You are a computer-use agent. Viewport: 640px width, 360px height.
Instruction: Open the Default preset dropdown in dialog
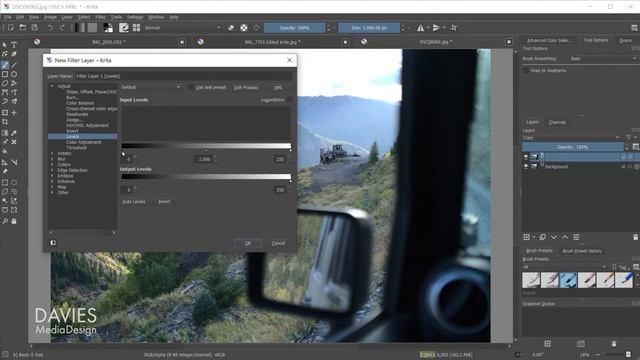point(151,87)
